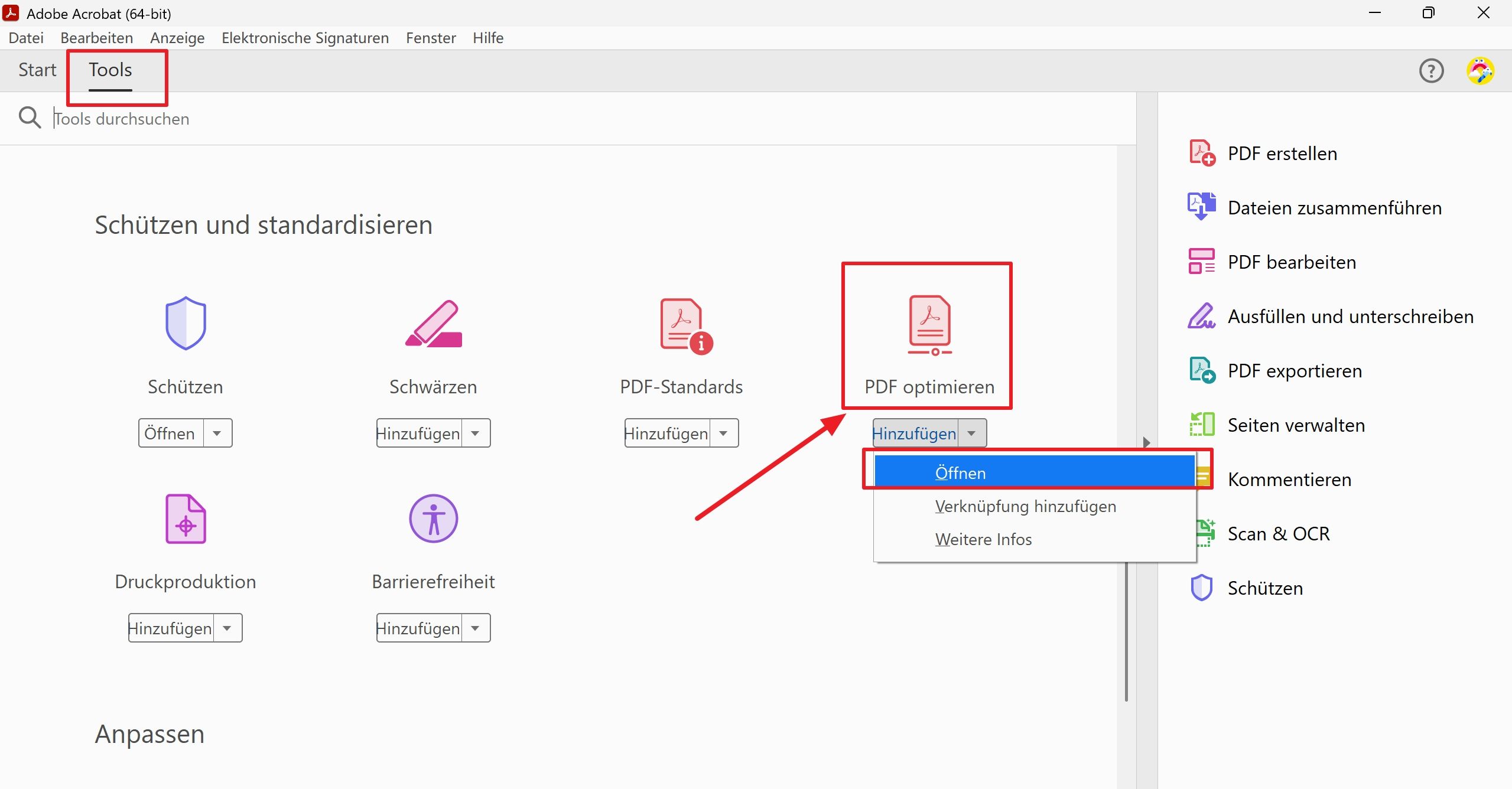The height and width of the screenshot is (789, 1512).
Task: Click the PDF bearbeiten icon in sidebar
Action: point(1202,262)
